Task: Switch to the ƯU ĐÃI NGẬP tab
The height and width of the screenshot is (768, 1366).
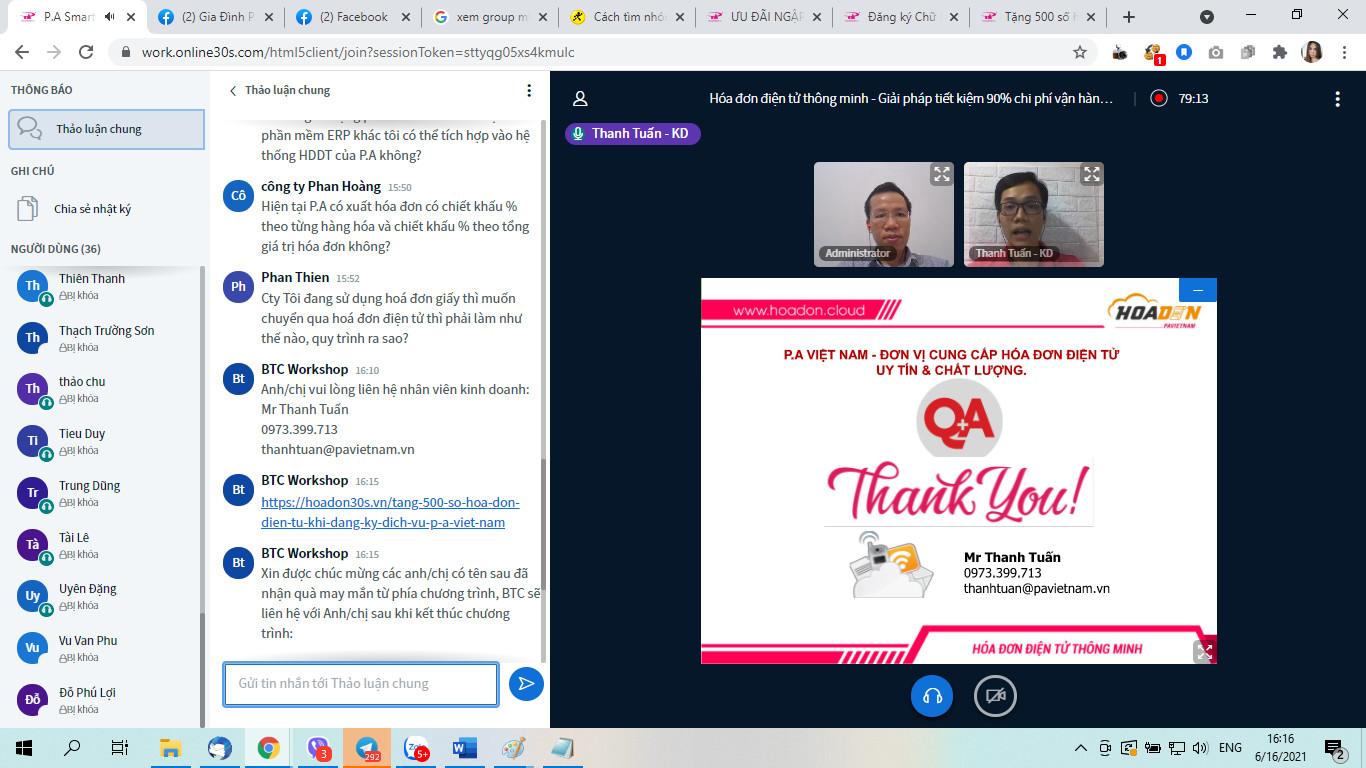Action: pos(765,17)
